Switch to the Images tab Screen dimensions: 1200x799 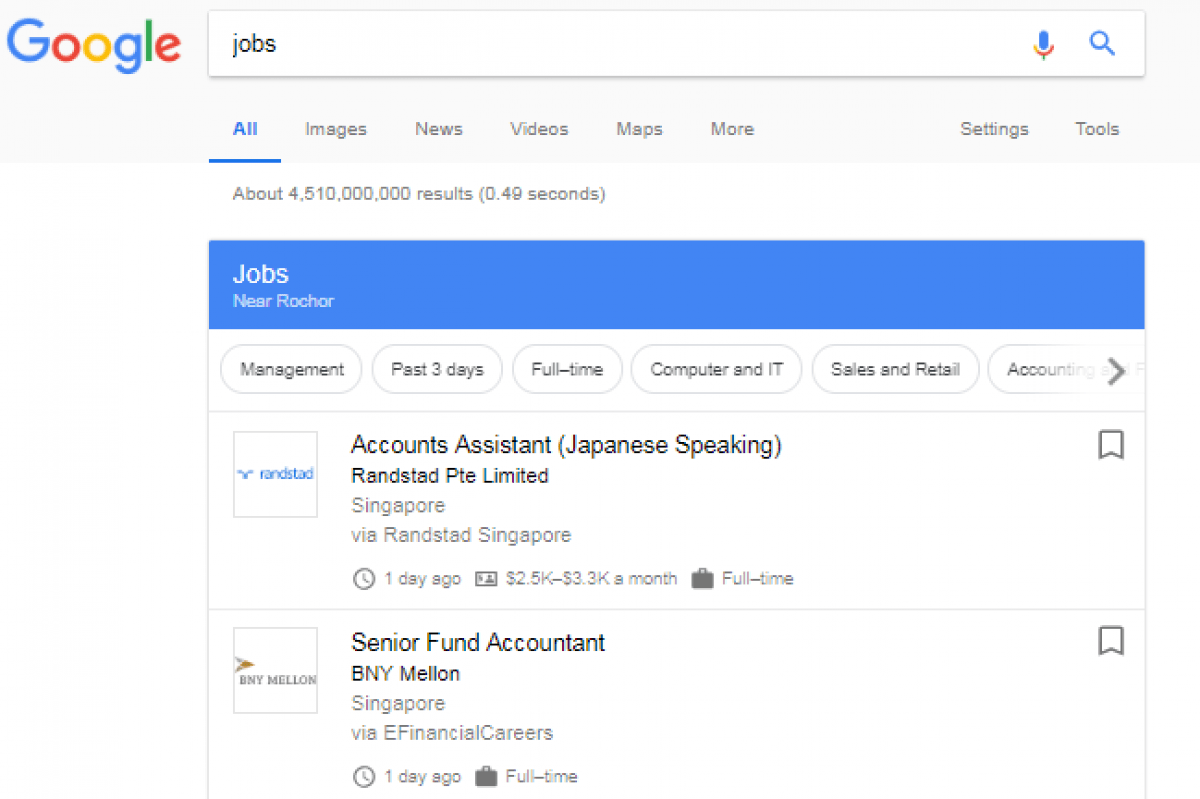click(336, 129)
